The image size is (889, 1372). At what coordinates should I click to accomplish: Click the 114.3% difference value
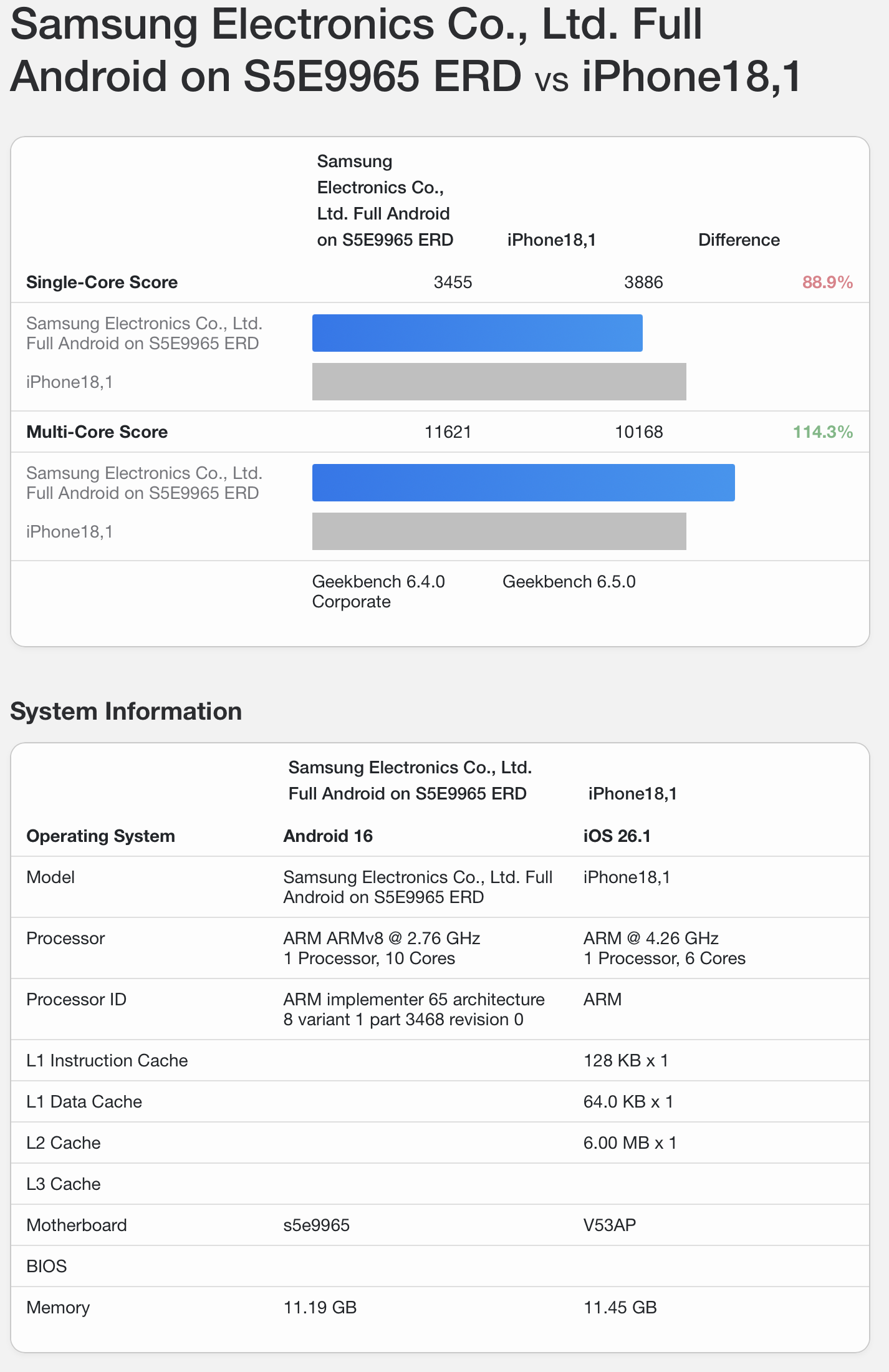point(822,432)
